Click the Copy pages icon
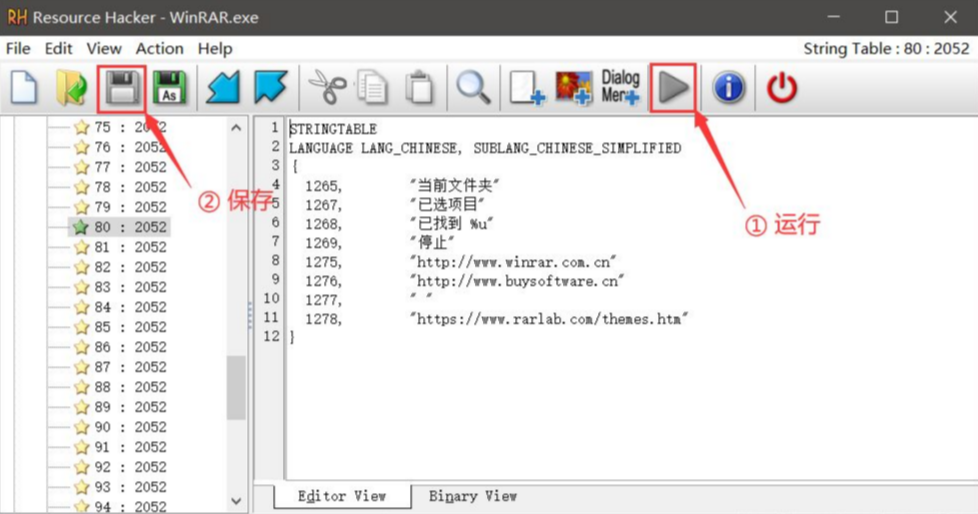 [x=372, y=87]
